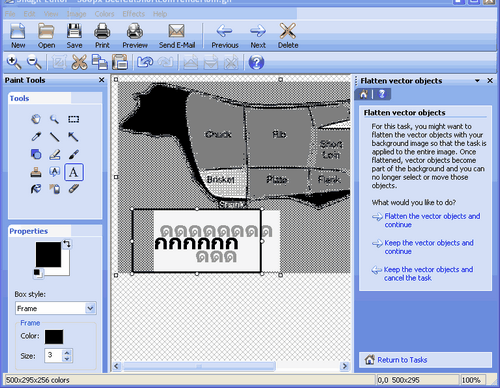
Task: Open the Effects menu
Action: pyautogui.click(x=133, y=14)
